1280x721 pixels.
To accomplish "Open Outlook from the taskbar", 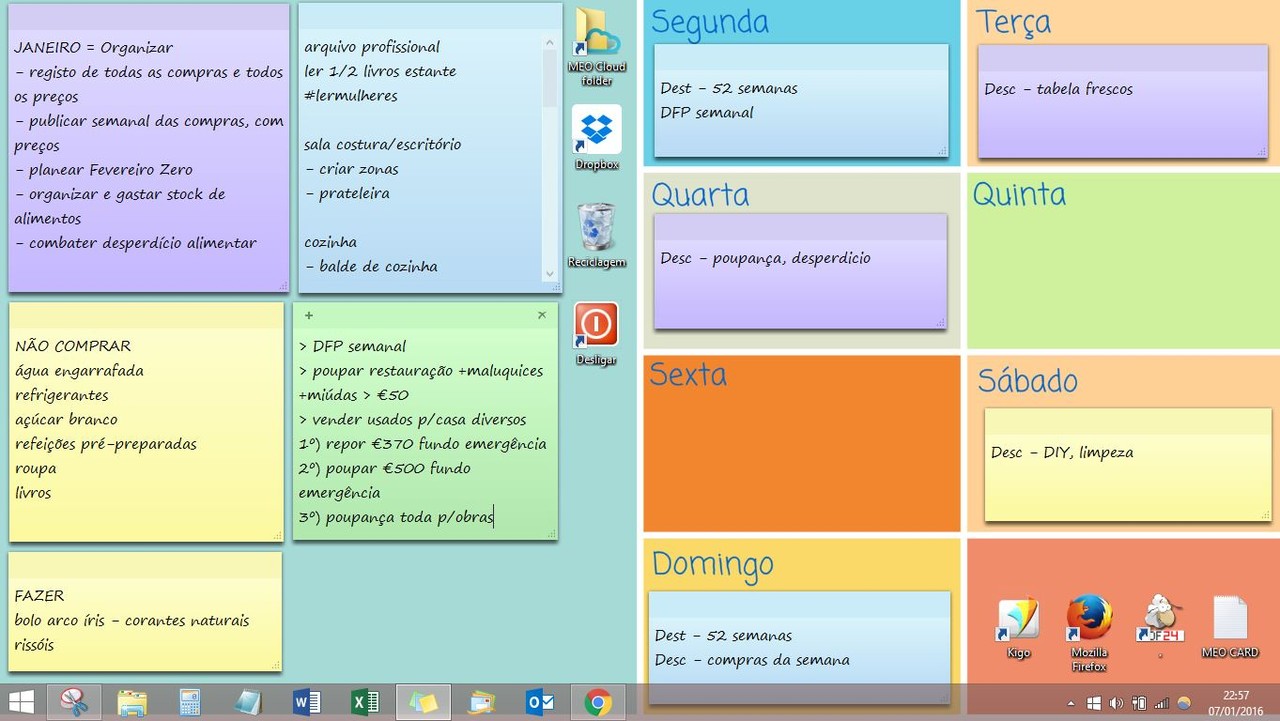I will [x=540, y=700].
